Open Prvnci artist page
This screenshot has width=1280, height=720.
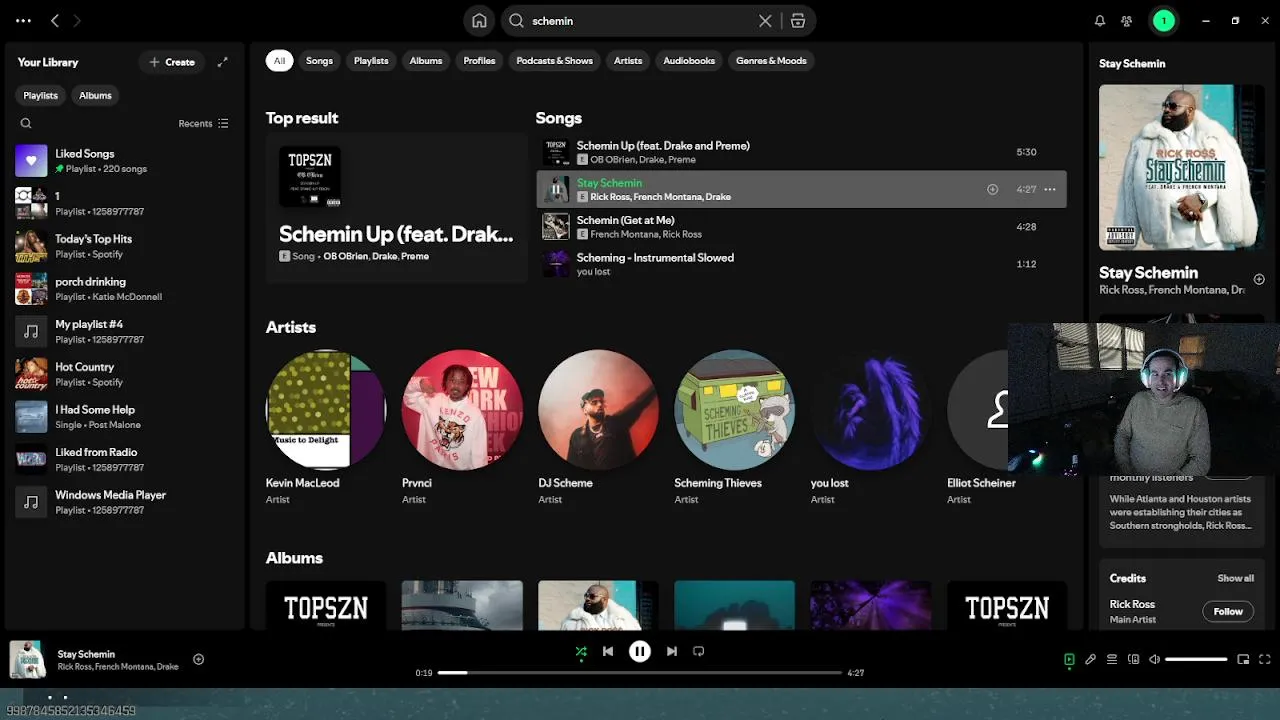462,428
